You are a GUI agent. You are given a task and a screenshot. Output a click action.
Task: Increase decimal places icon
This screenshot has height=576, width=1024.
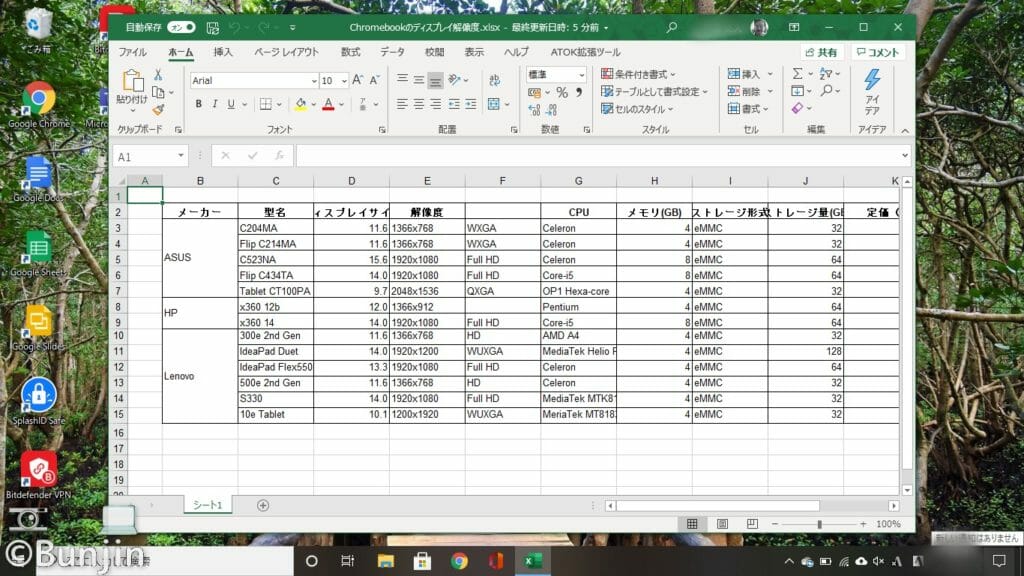534,110
